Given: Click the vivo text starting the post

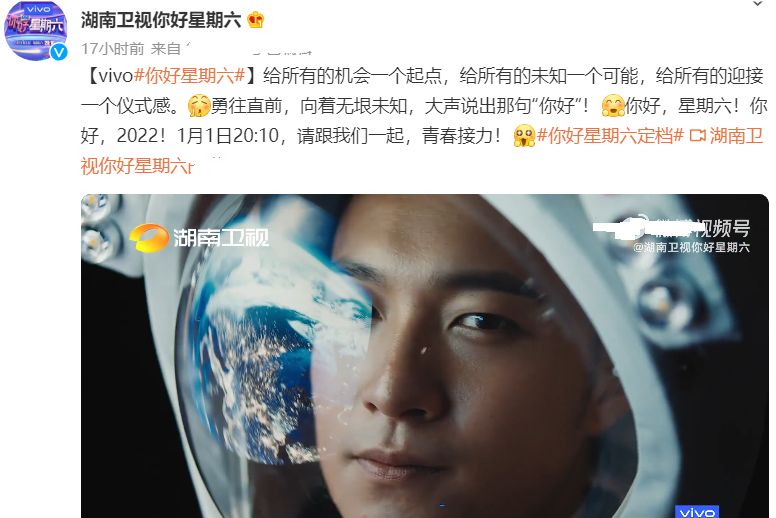Looking at the screenshot, I should click(x=116, y=76).
